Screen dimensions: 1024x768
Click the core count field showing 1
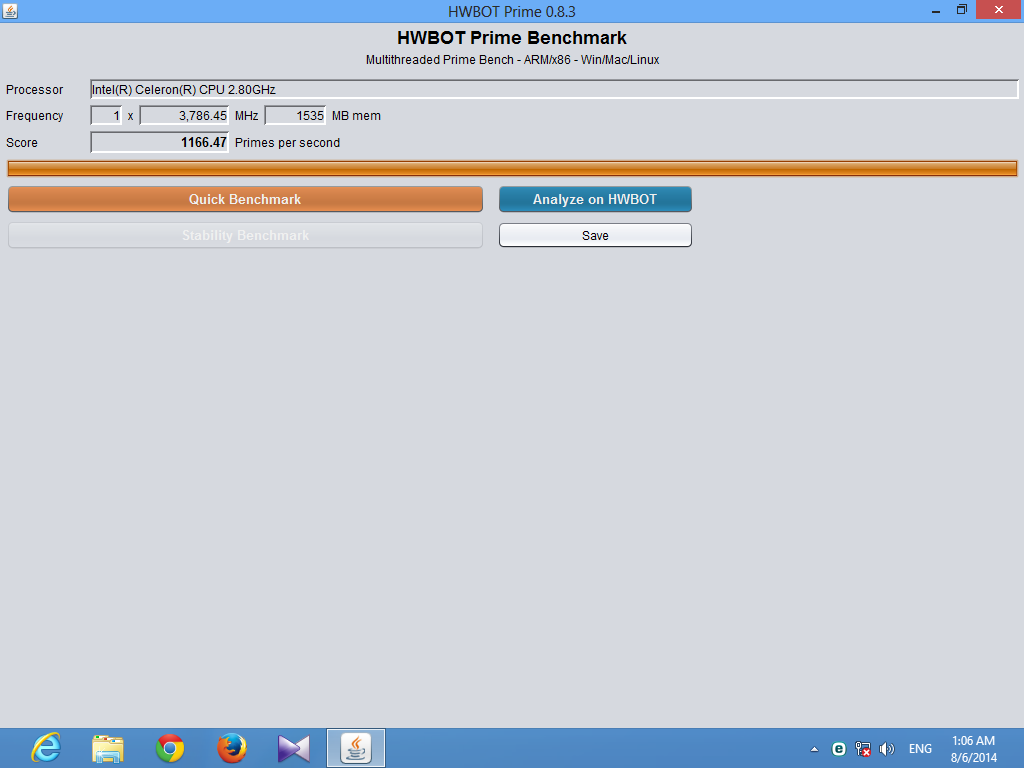pos(106,116)
